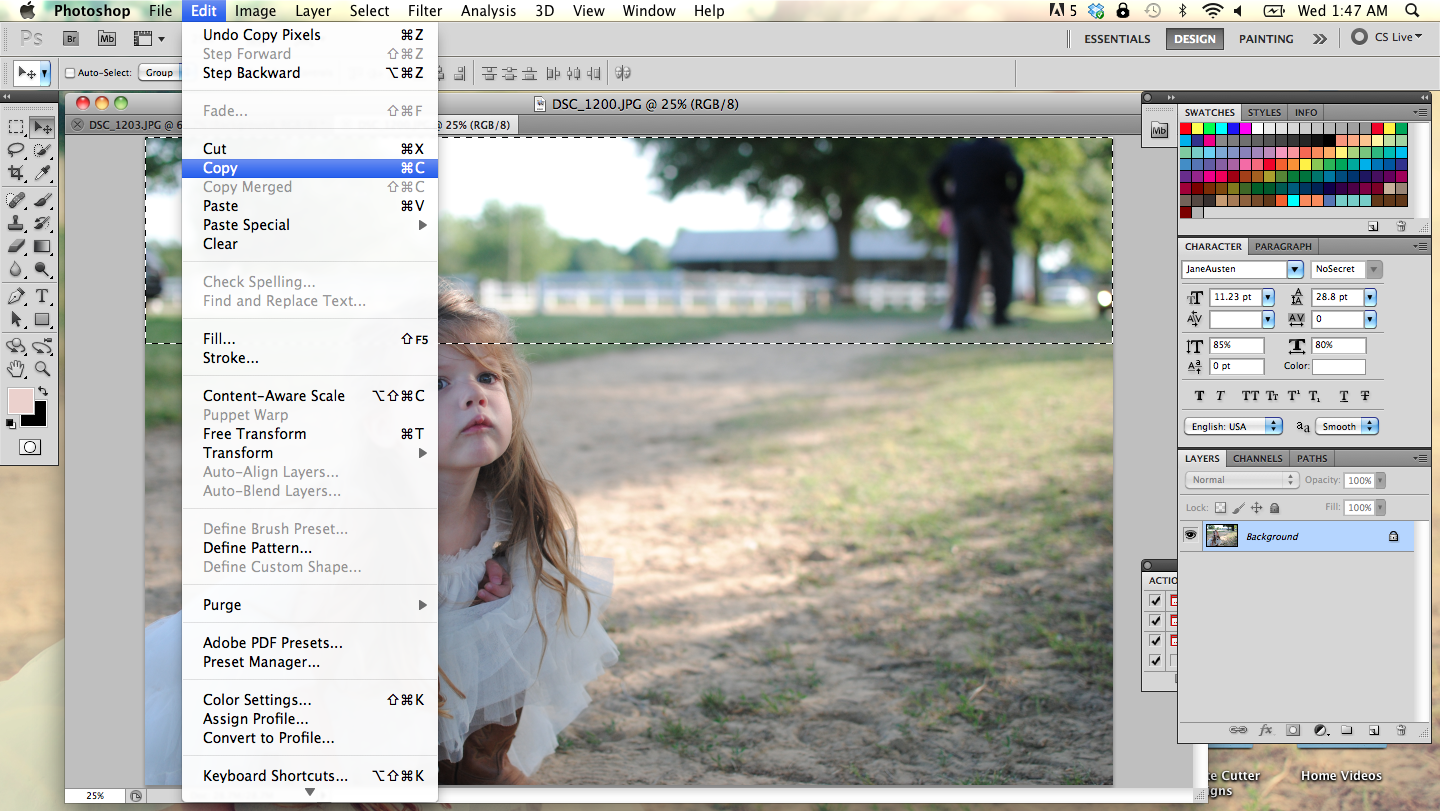This screenshot has height=811, width=1440.
Task: Add a new adjustment layer
Action: point(1321,731)
